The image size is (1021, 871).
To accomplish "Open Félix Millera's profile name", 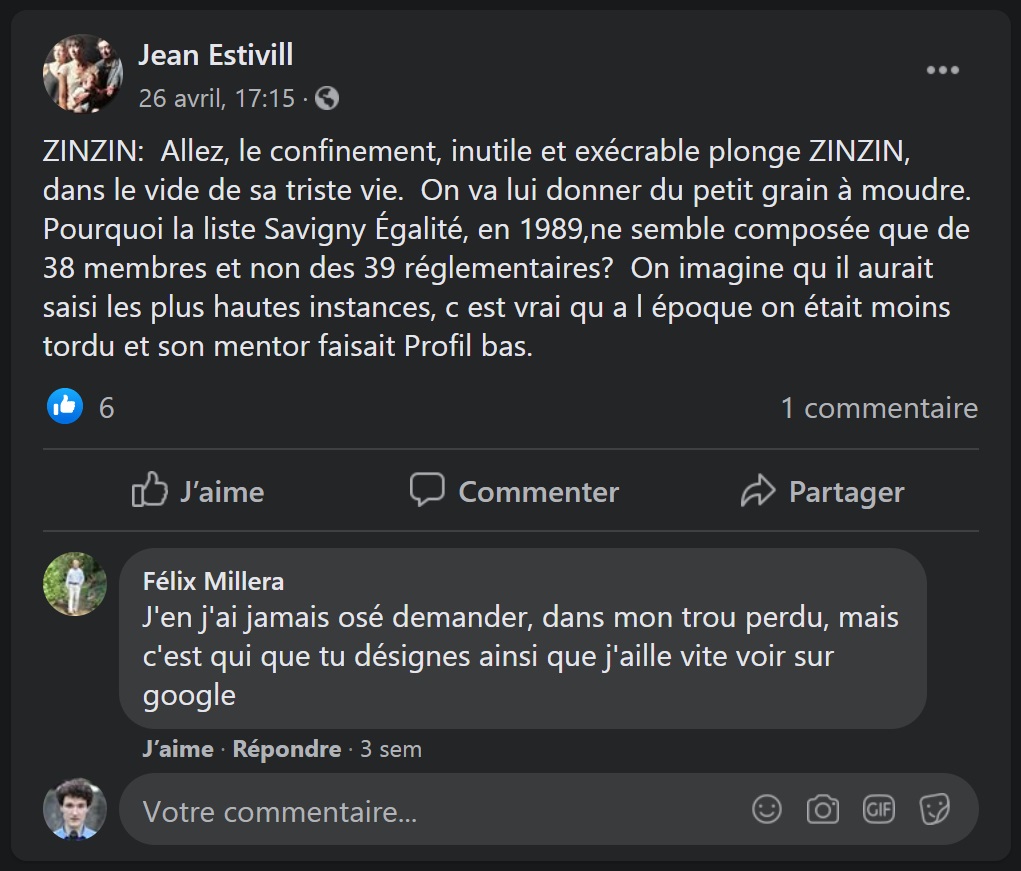I will click(x=213, y=581).
